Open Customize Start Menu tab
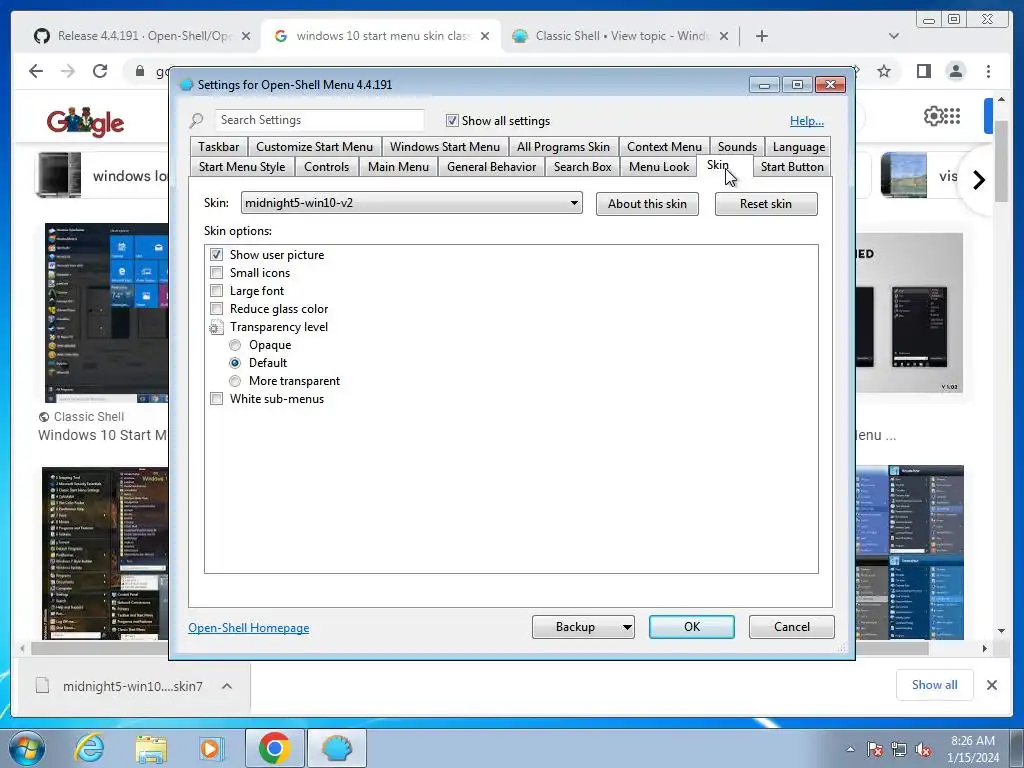 coord(314,147)
